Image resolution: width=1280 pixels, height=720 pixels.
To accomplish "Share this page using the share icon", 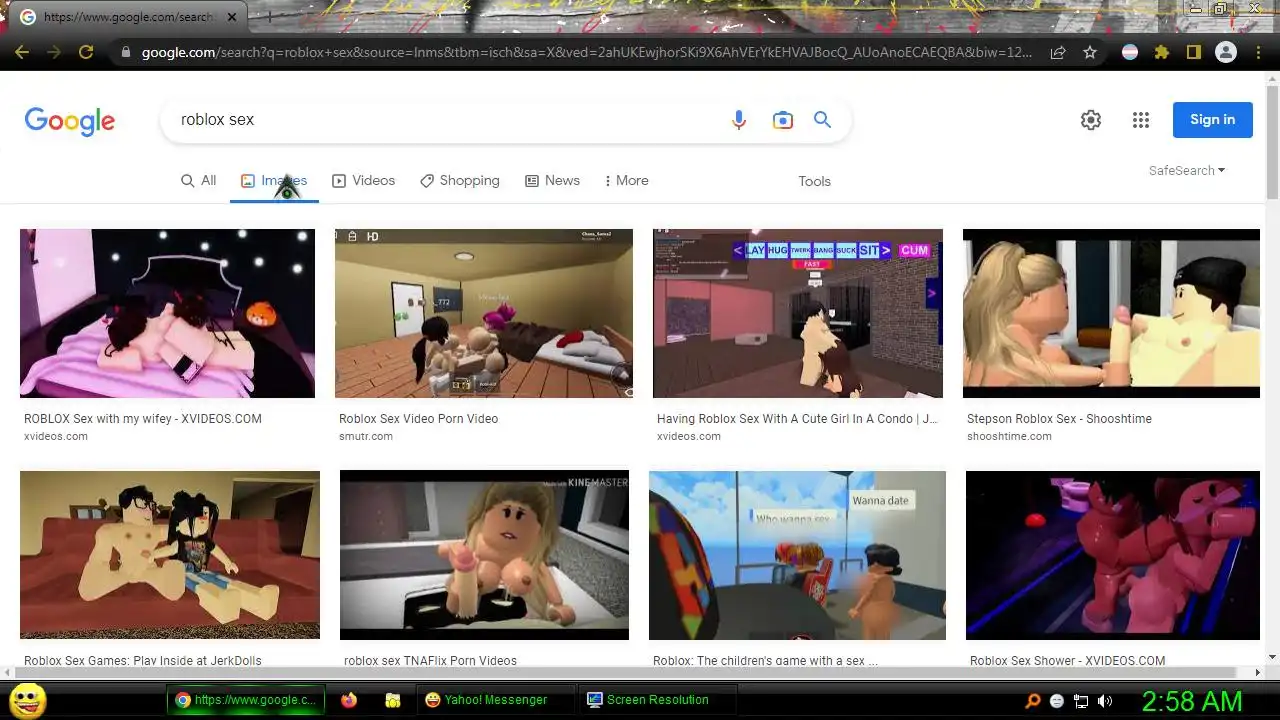I will (x=1058, y=52).
